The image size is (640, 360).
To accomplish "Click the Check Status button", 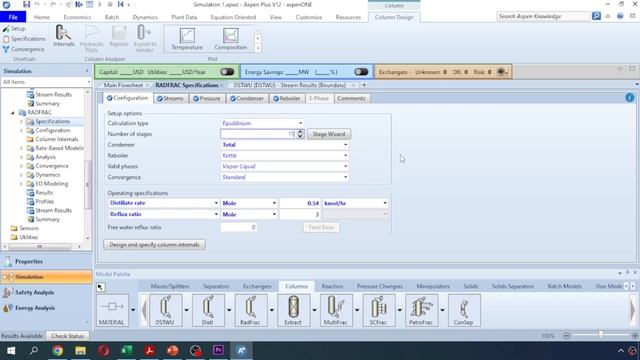I will tap(67, 336).
